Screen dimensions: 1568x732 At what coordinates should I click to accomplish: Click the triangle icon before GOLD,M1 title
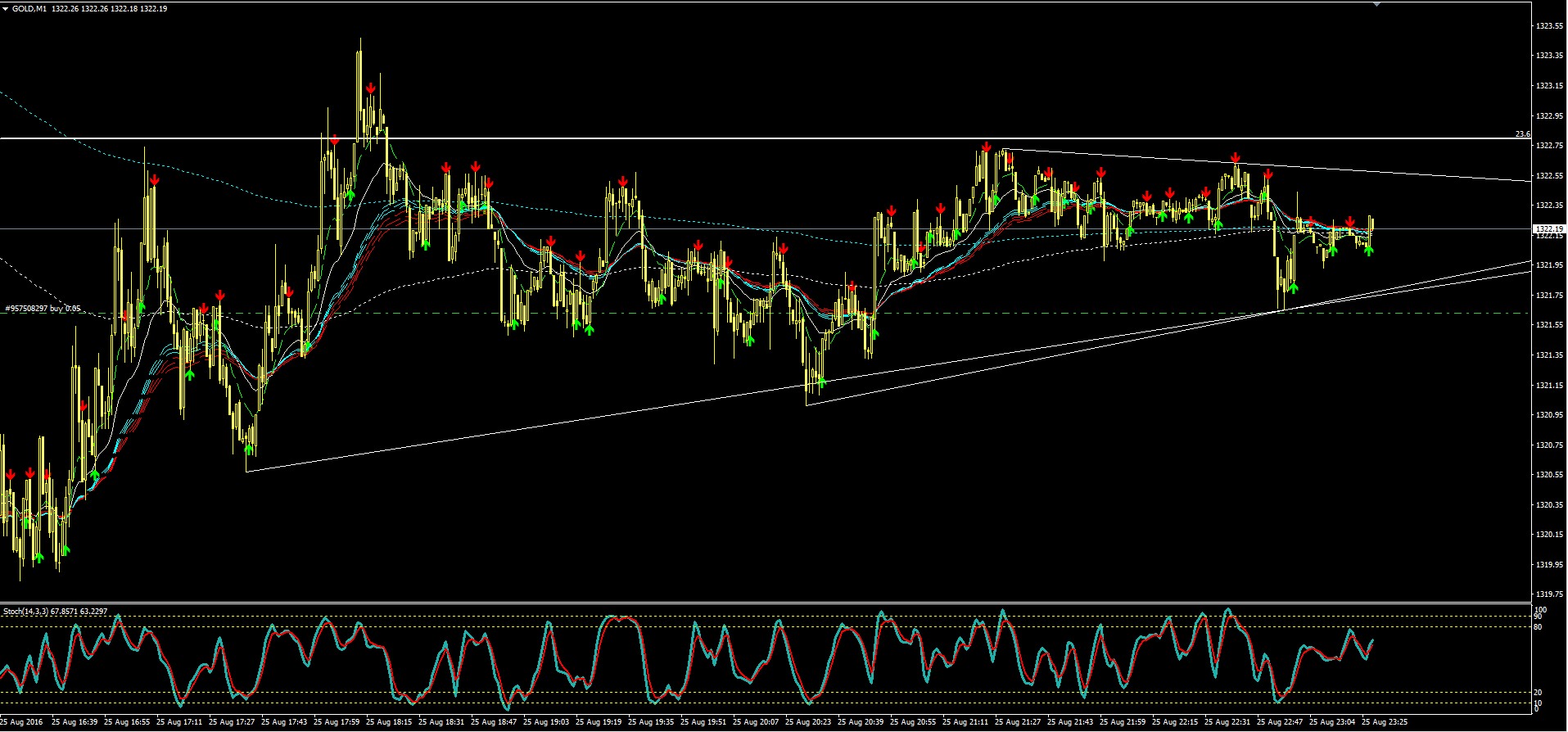[6, 9]
